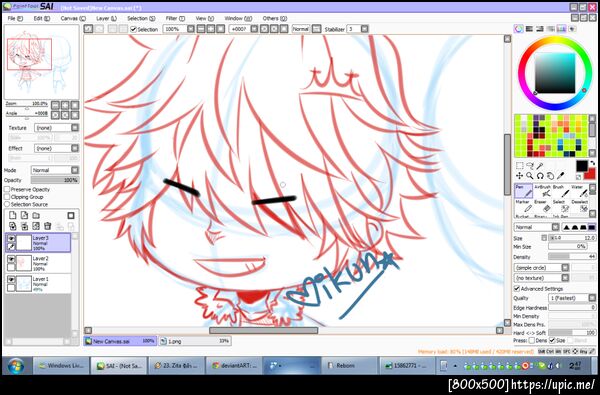Viewport: 600px width, 395px height.
Task: Open the Edit menu
Action: (x=42, y=18)
